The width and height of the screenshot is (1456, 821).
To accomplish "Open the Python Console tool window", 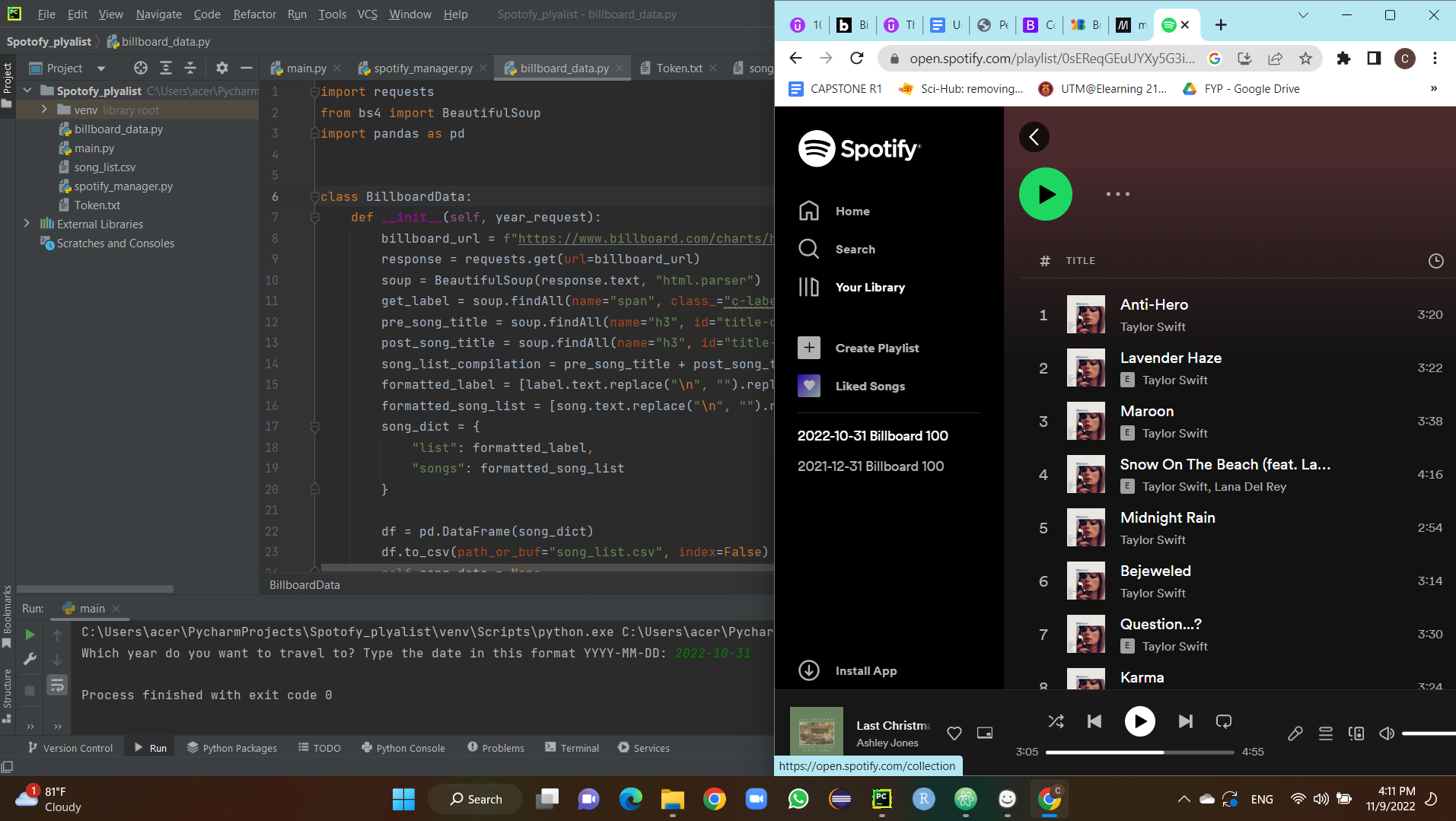I will [x=403, y=748].
